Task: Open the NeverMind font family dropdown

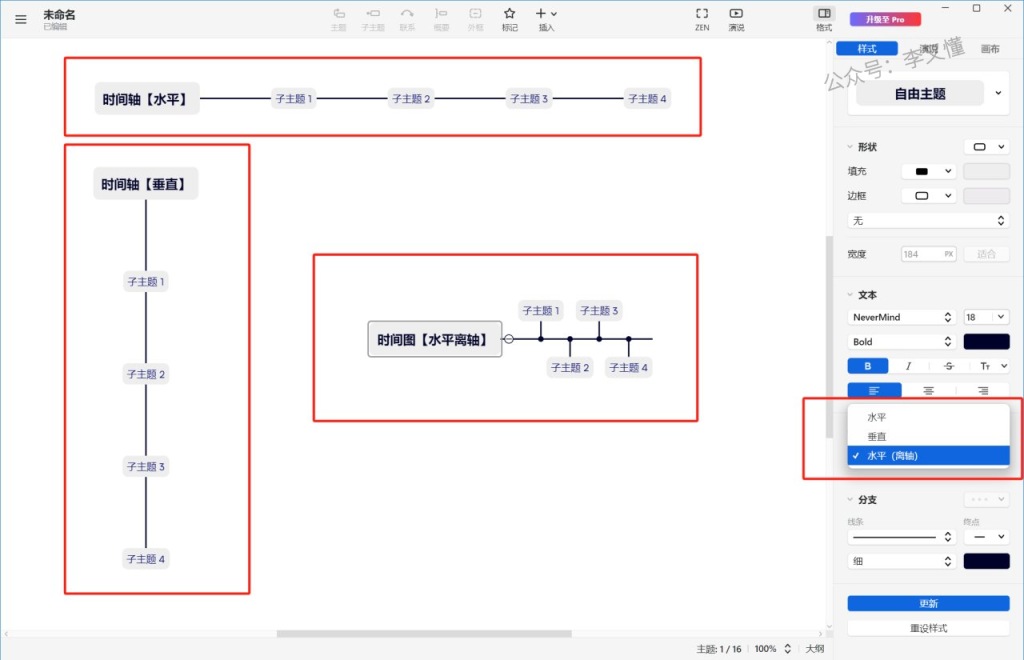Action: (x=901, y=317)
